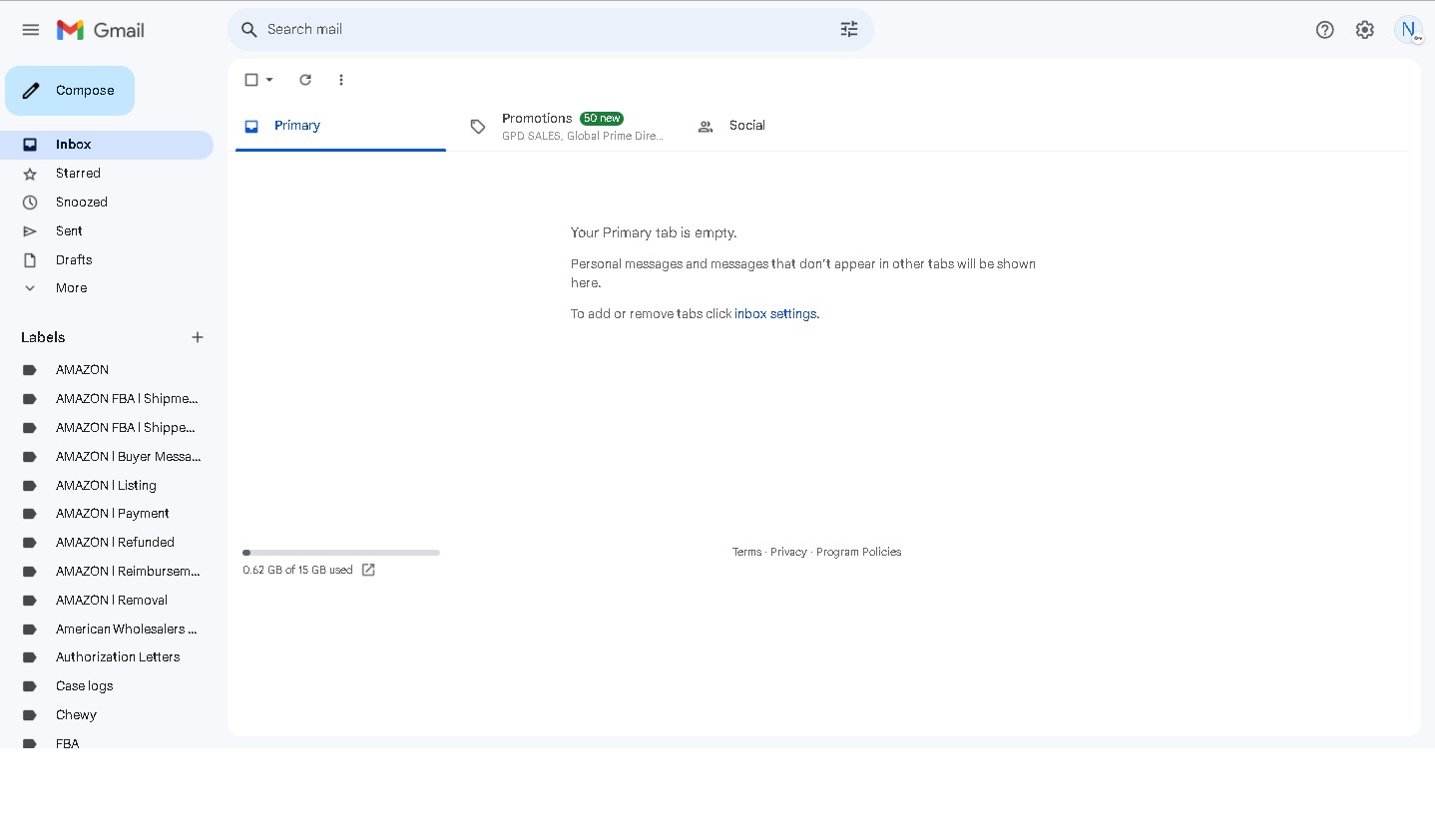Open the Privacy link
The width and height of the screenshot is (1435, 840).
(788, 552)
